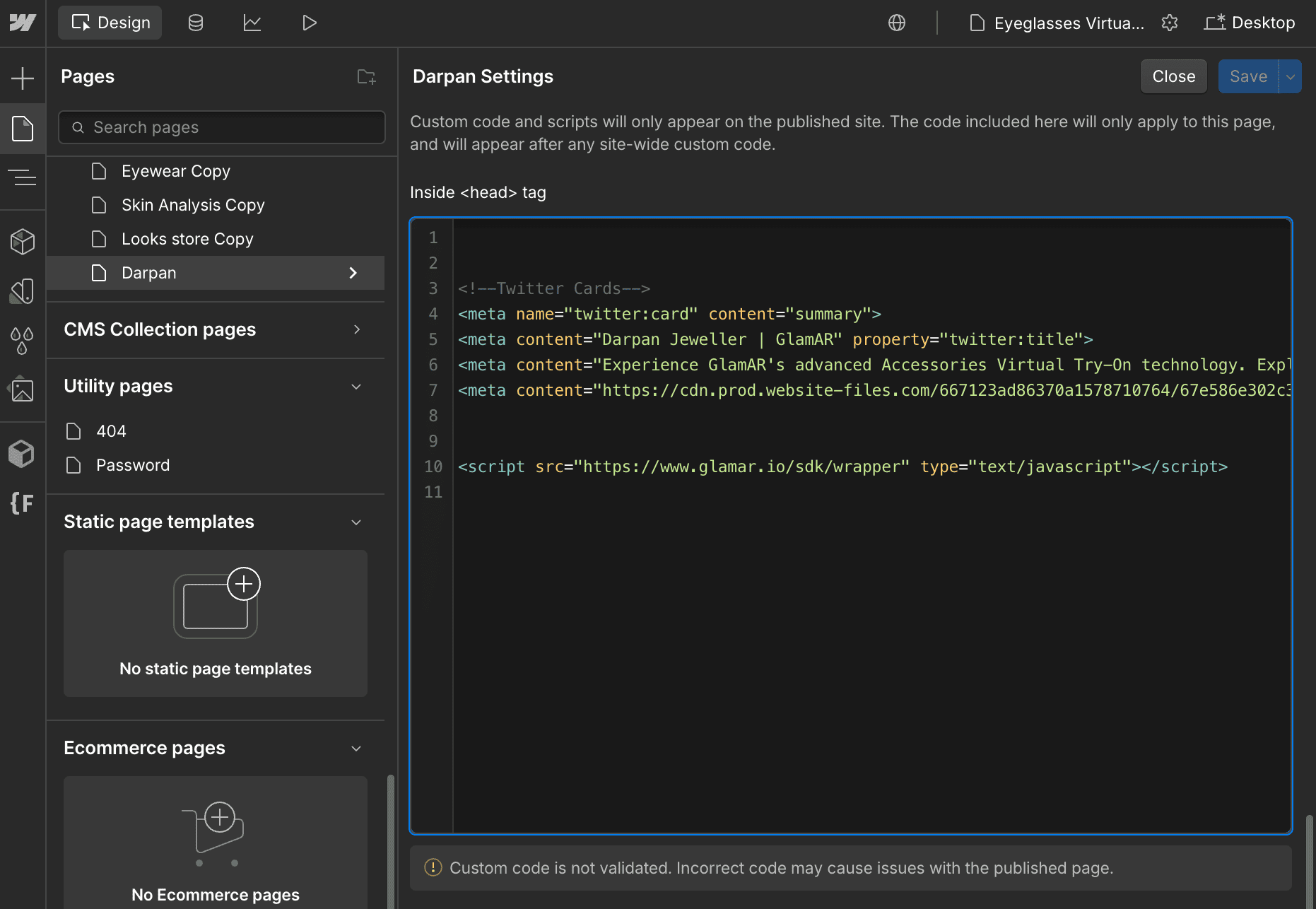
Task: Click the Pages panel scrollbar
Action: [x=391, y=841]
